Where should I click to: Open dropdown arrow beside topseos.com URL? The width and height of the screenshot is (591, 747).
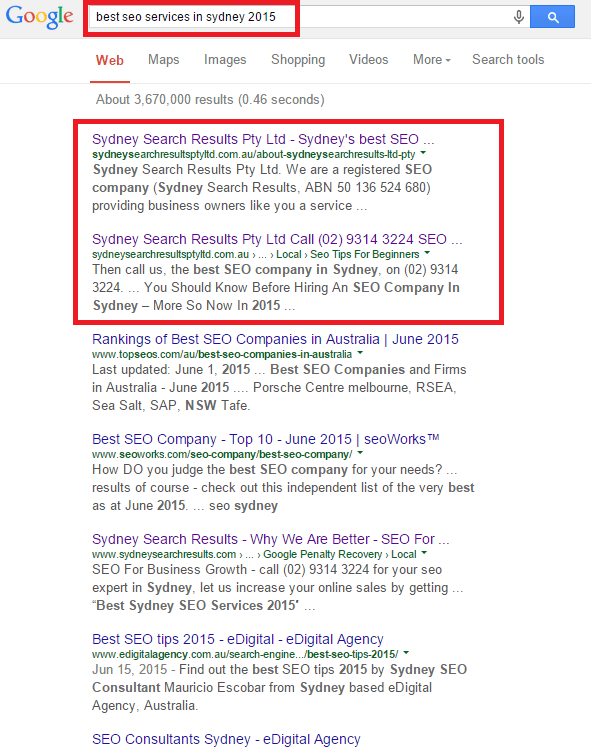click(360, 353)
